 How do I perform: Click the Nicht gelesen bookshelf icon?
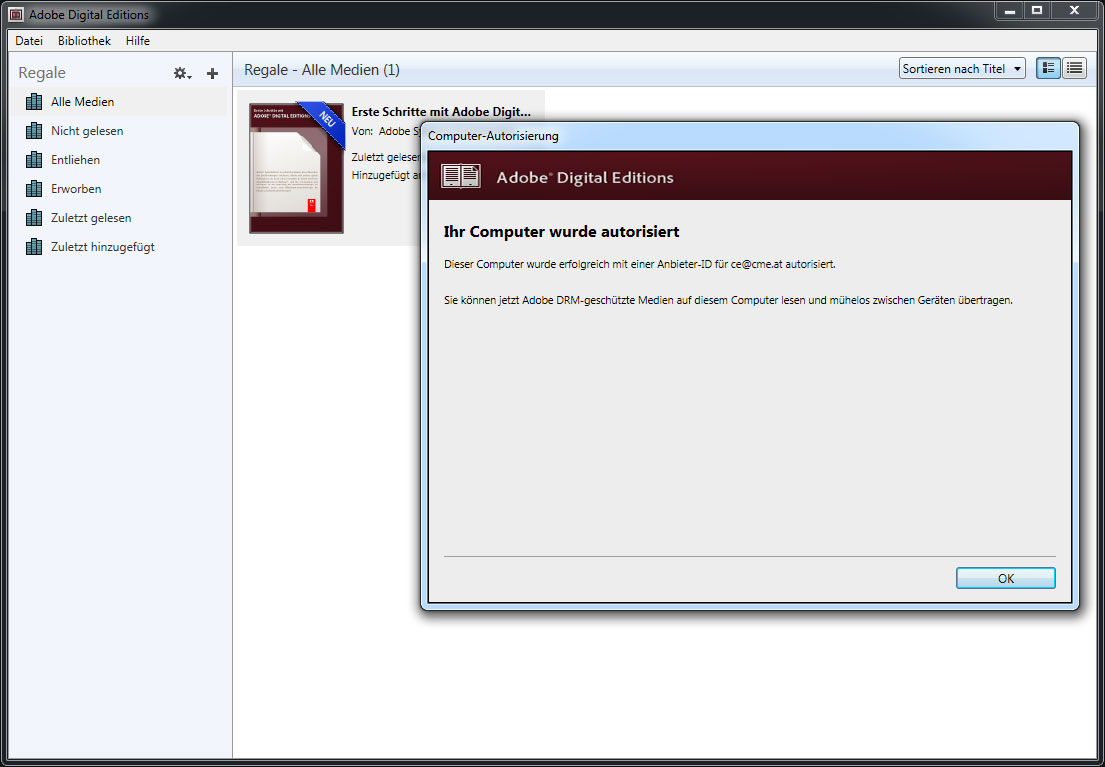[34, 131]
